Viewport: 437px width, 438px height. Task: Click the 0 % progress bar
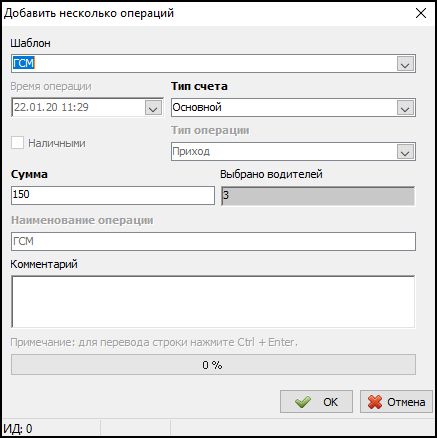click(x=213, y=365)
